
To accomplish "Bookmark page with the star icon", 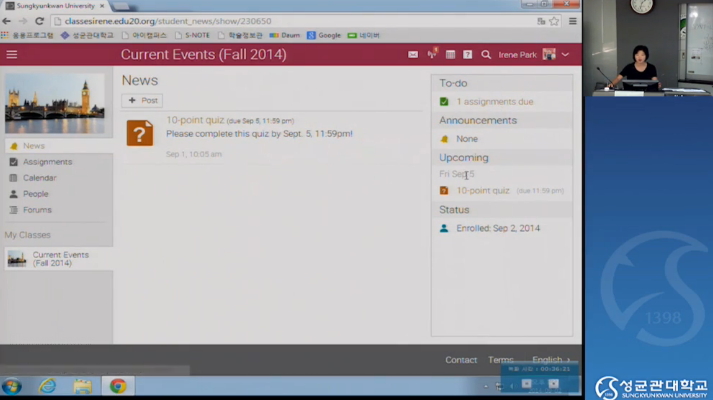I will [x=554, y=20].
